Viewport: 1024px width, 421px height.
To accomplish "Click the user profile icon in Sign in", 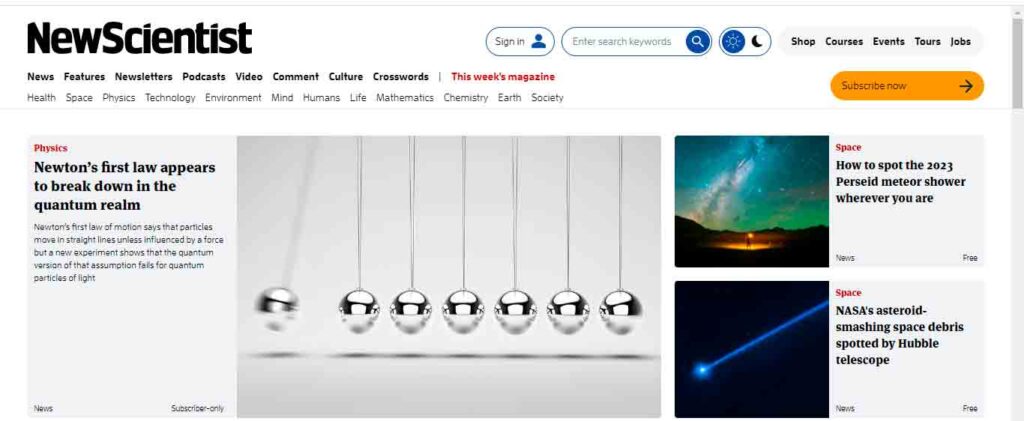I will [538, 42].
